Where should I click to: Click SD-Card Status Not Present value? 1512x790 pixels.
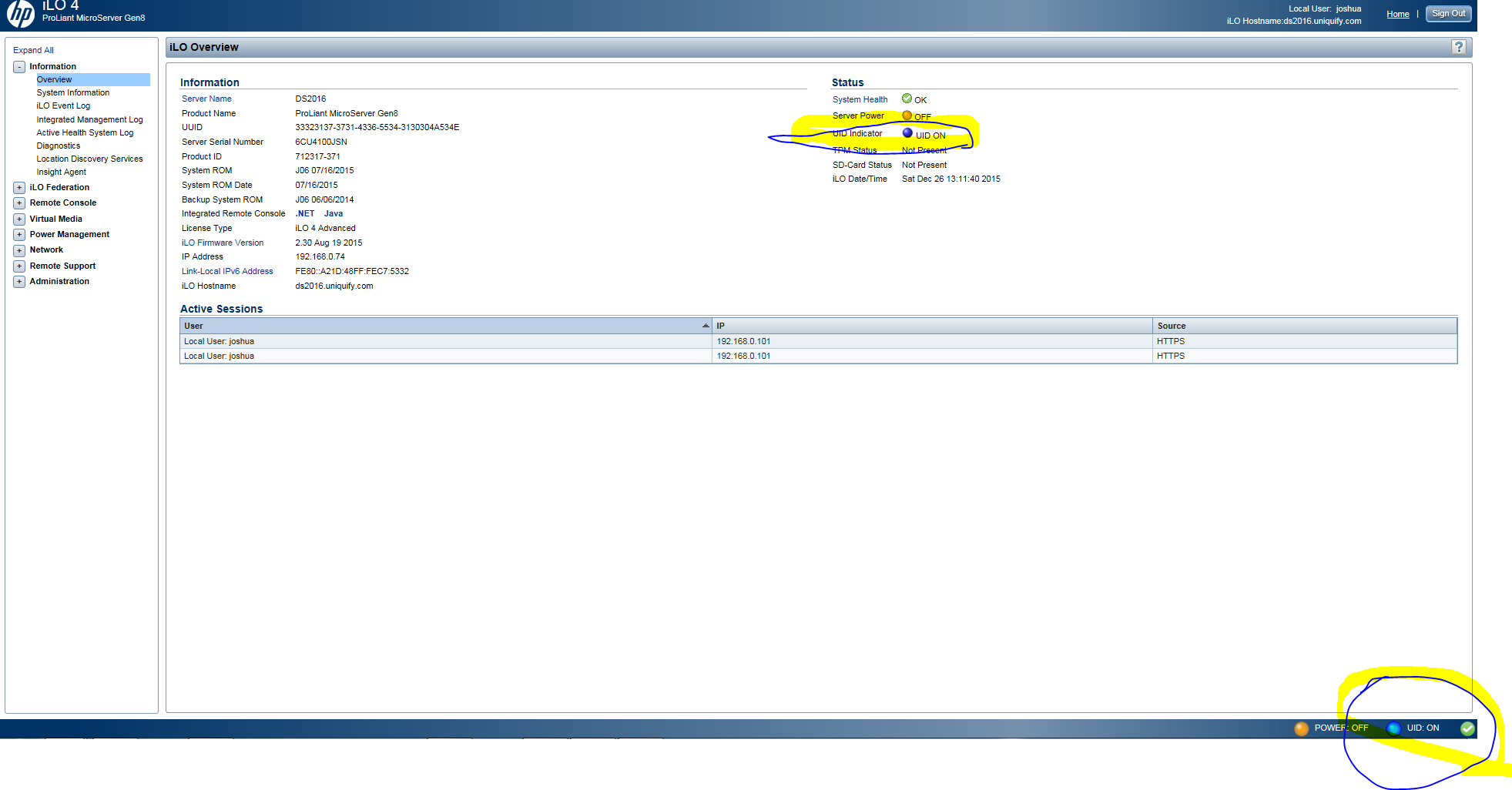click(924, 165)
